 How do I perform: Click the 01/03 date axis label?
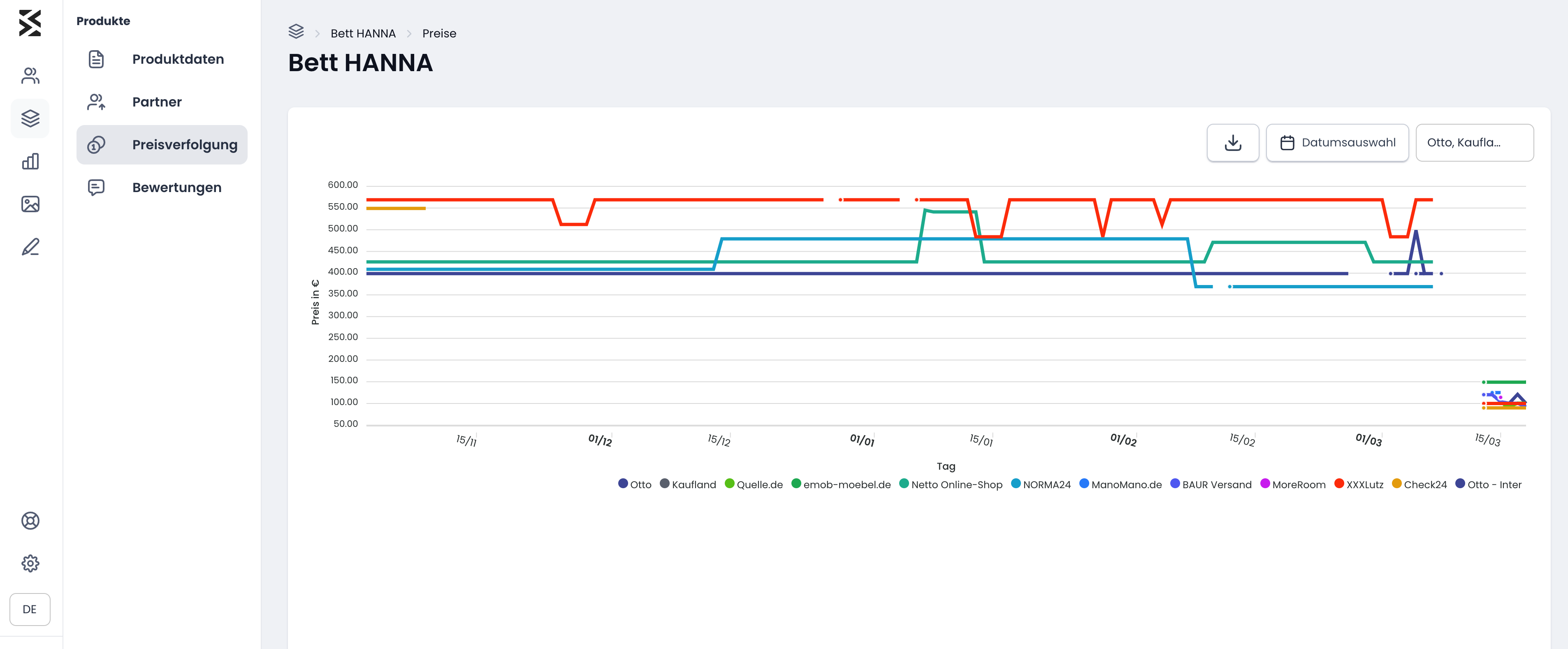pyautogui.click(x=1369, y=440)
